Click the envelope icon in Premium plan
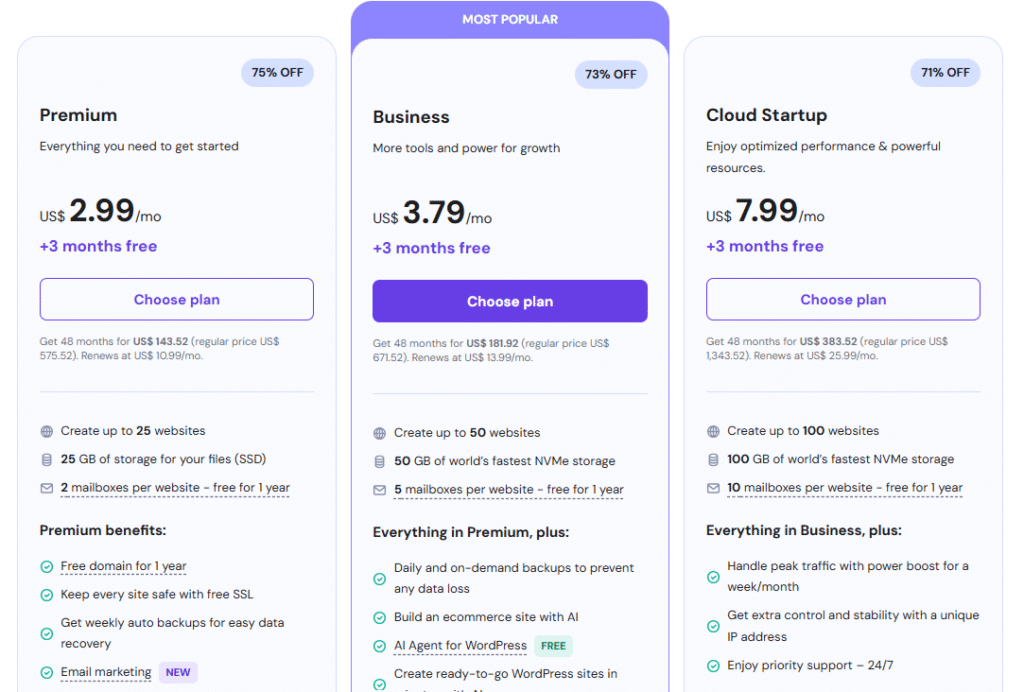Image resolution: width=1024 pixels, height=692 pixels. pos(46,488)
